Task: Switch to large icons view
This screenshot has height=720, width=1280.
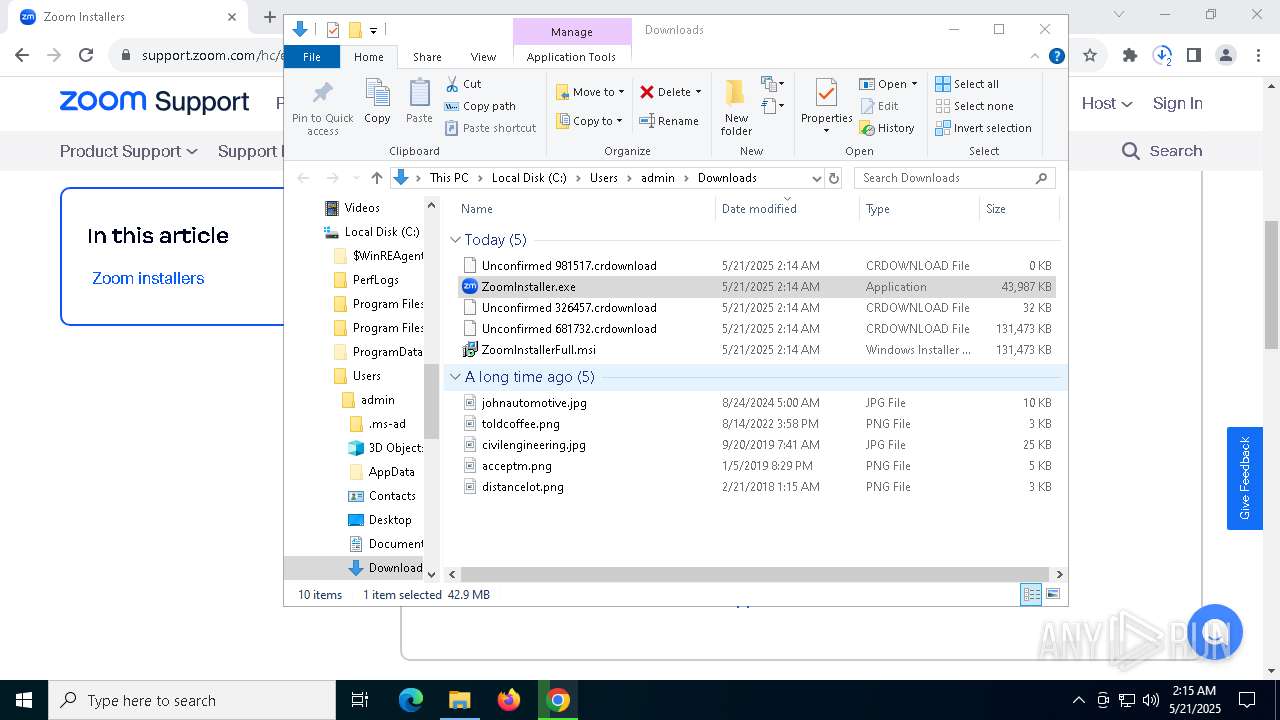Action: coord(1052,594)
